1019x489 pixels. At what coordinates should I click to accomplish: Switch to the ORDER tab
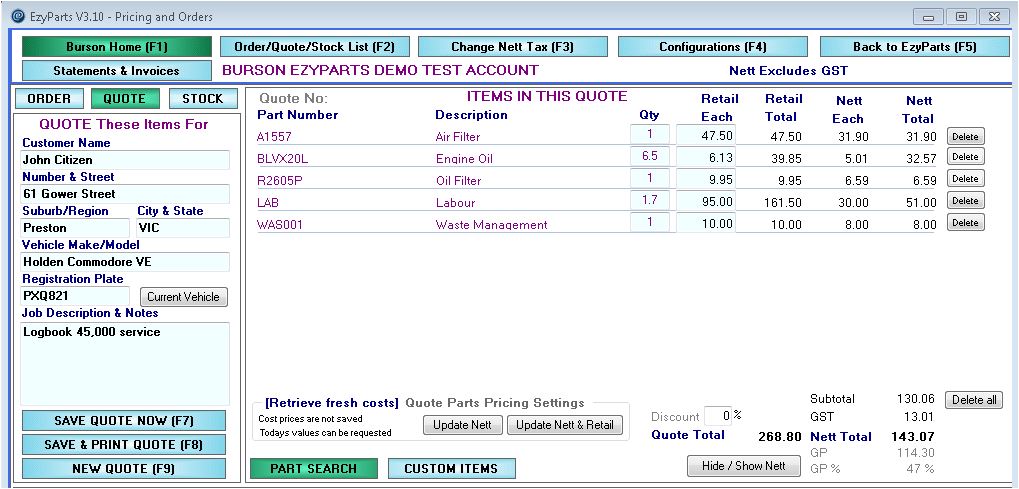[49, 99]
